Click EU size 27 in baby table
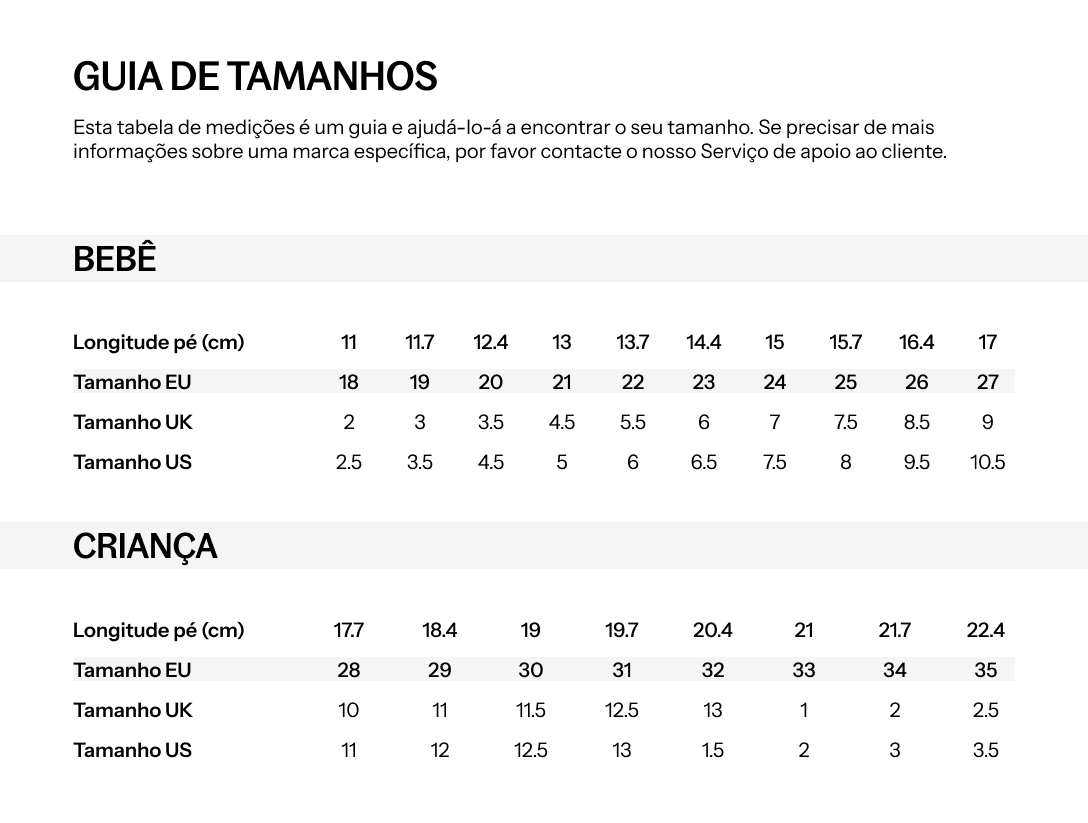The width and height of the screenshot is (1088, 823). [x=987, y=382]
